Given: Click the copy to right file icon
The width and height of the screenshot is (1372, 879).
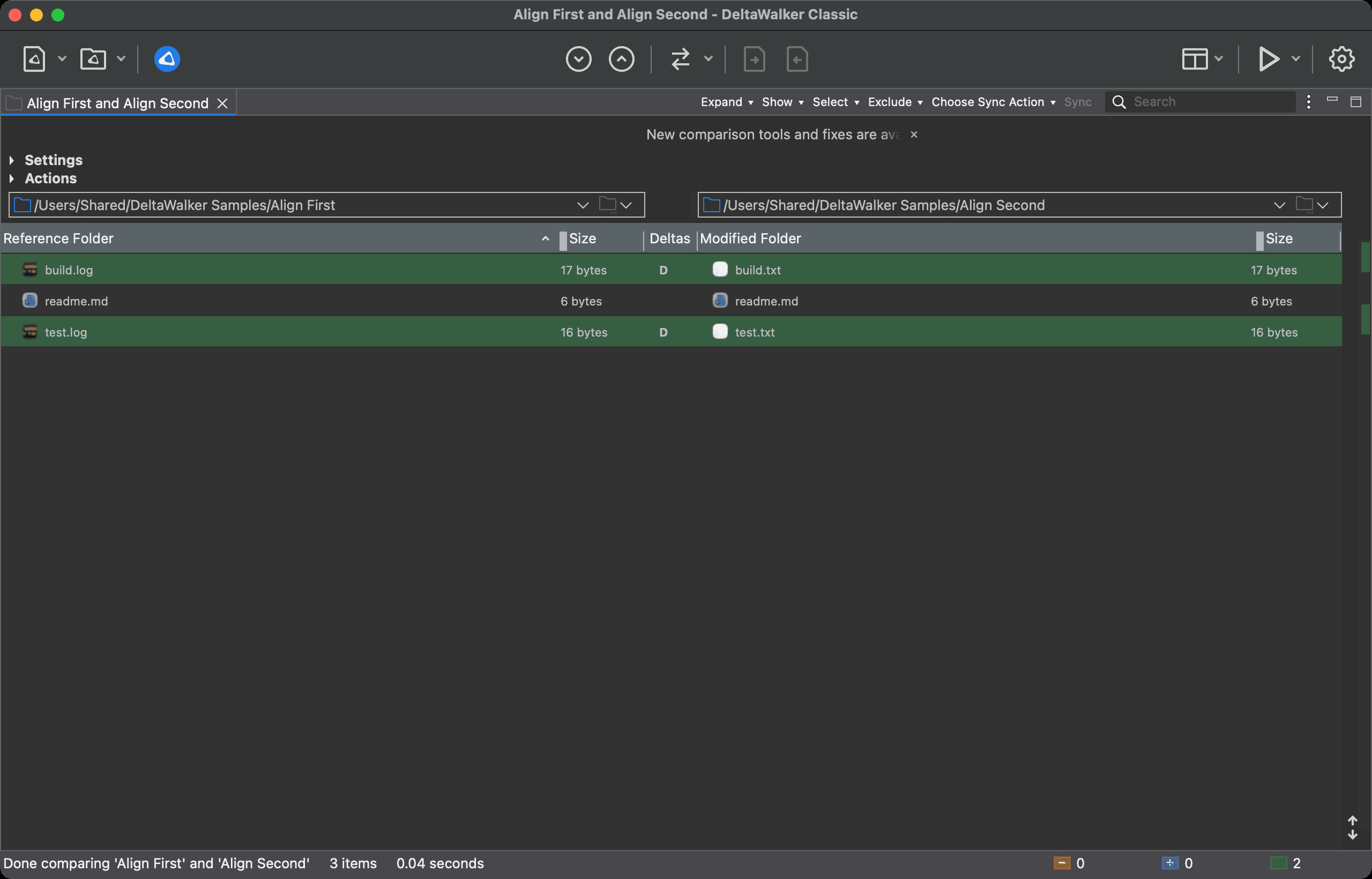Looking at the screenshot, I should pyautogui.click(x=755, y=59).
